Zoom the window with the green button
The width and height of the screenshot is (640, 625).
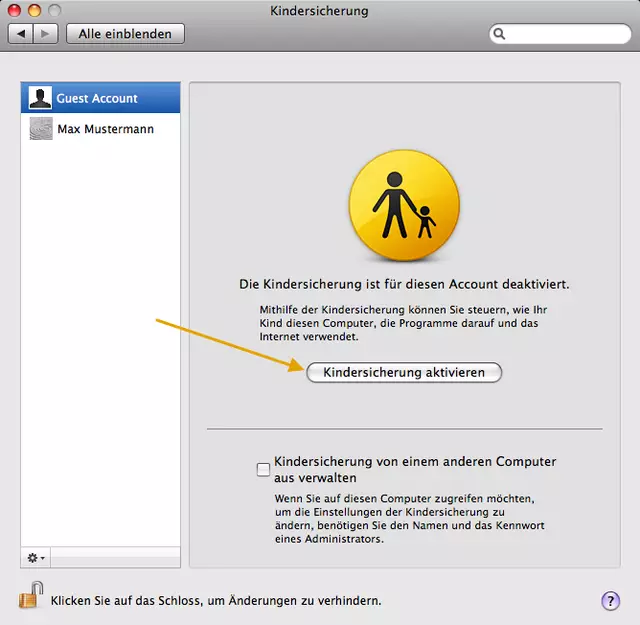tap(54, 11)
